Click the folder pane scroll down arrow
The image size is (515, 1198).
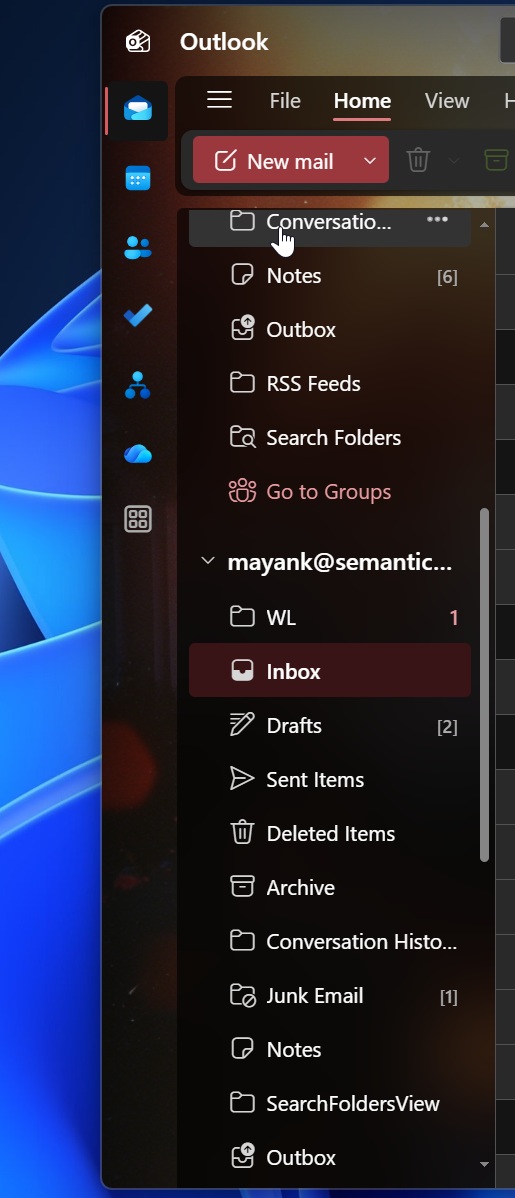[484, 1164]
